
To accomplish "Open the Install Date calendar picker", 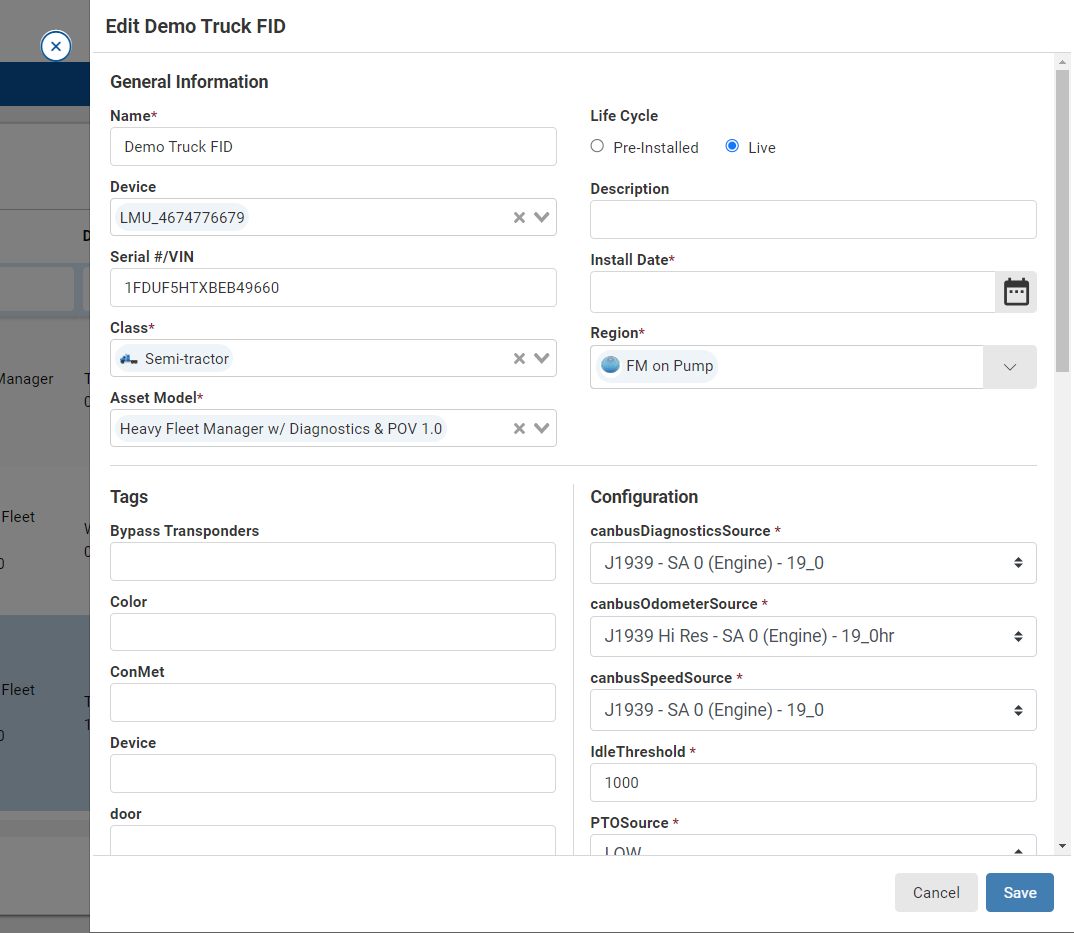I will tap(1016, 292).
